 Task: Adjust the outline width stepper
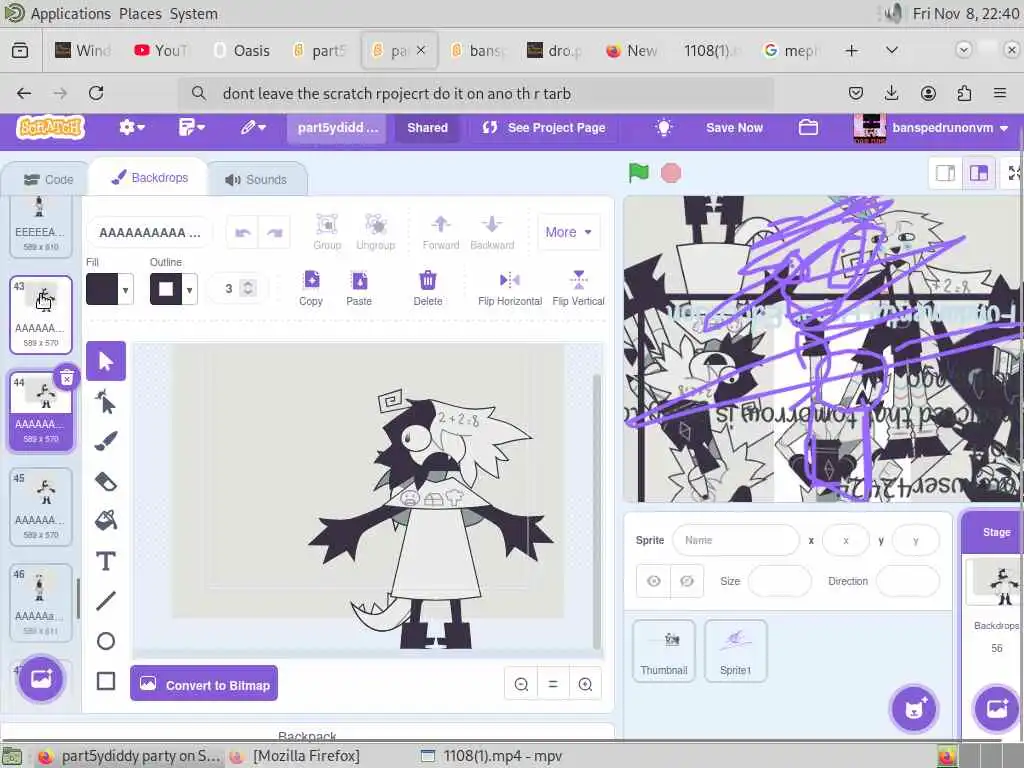(x=248, y=288)
